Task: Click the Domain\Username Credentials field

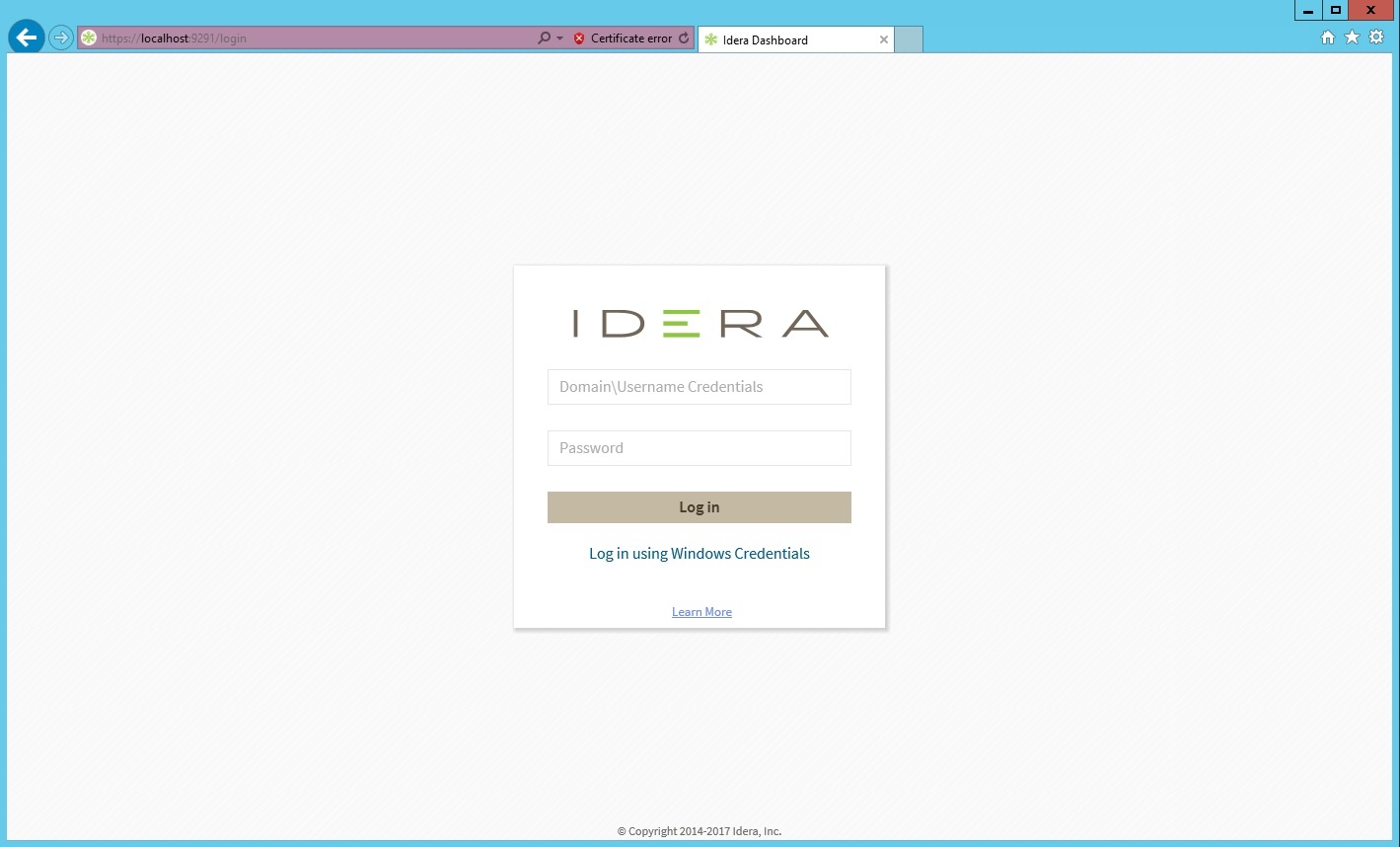Action: click(x=699, y=387)
